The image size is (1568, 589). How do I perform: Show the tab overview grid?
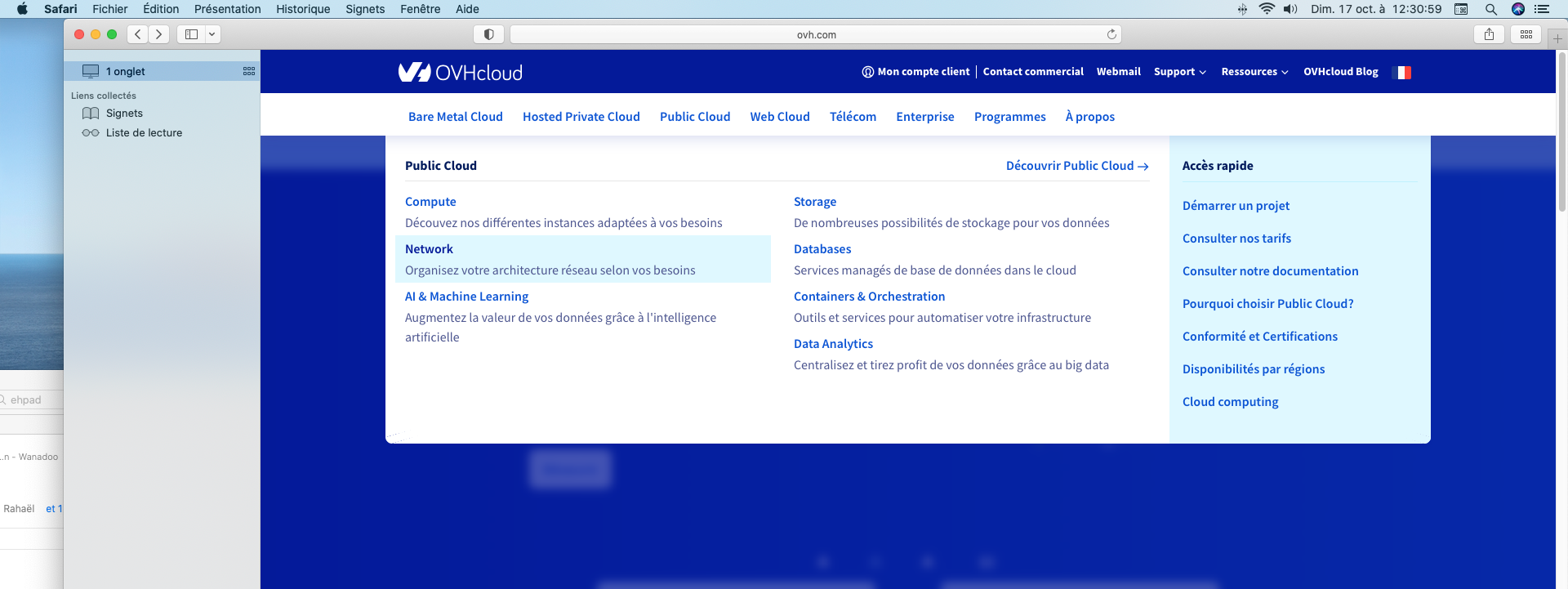click(1526, 34)
